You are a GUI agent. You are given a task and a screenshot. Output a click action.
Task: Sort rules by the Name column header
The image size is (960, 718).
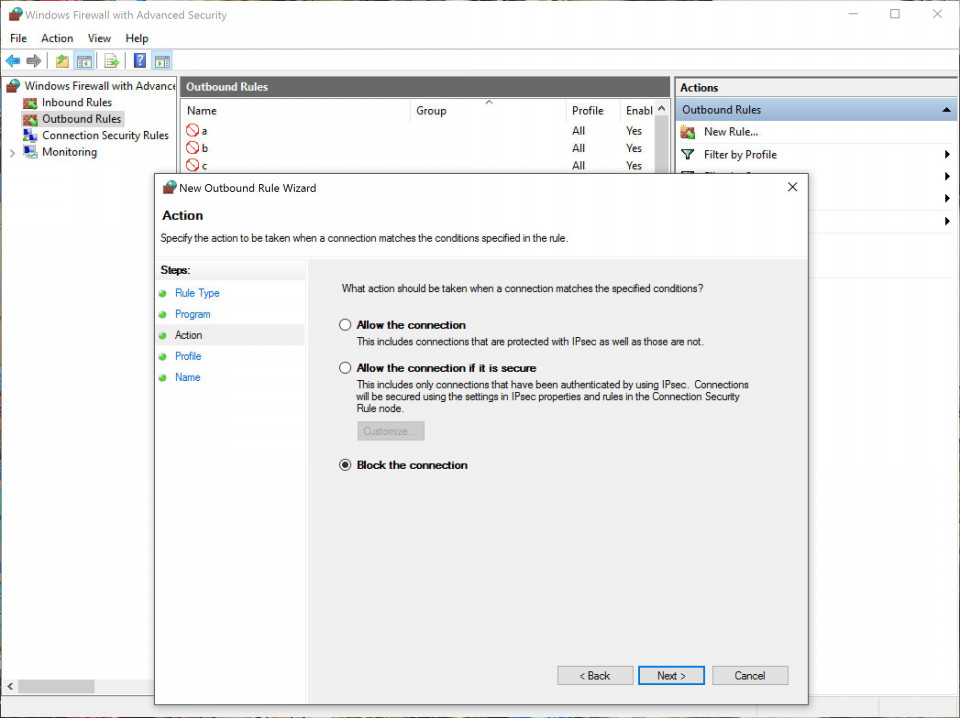[296, 111]
